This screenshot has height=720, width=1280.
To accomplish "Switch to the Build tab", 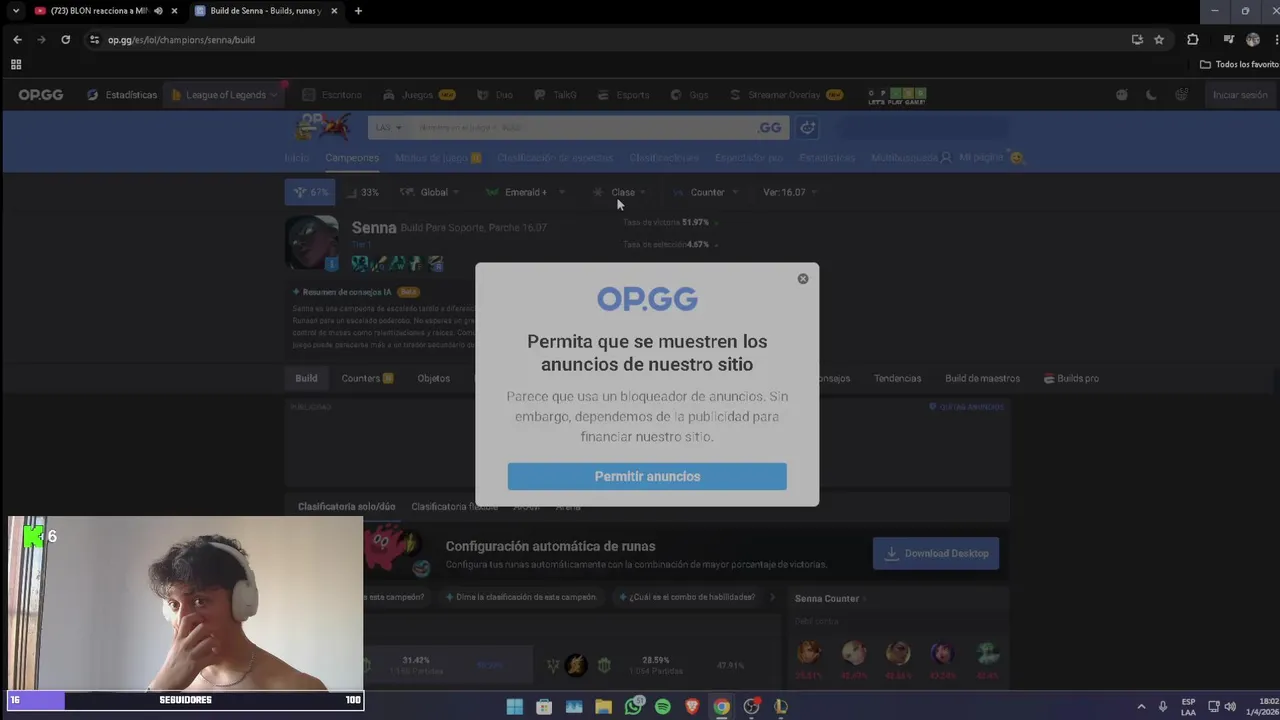I will 306,378.
